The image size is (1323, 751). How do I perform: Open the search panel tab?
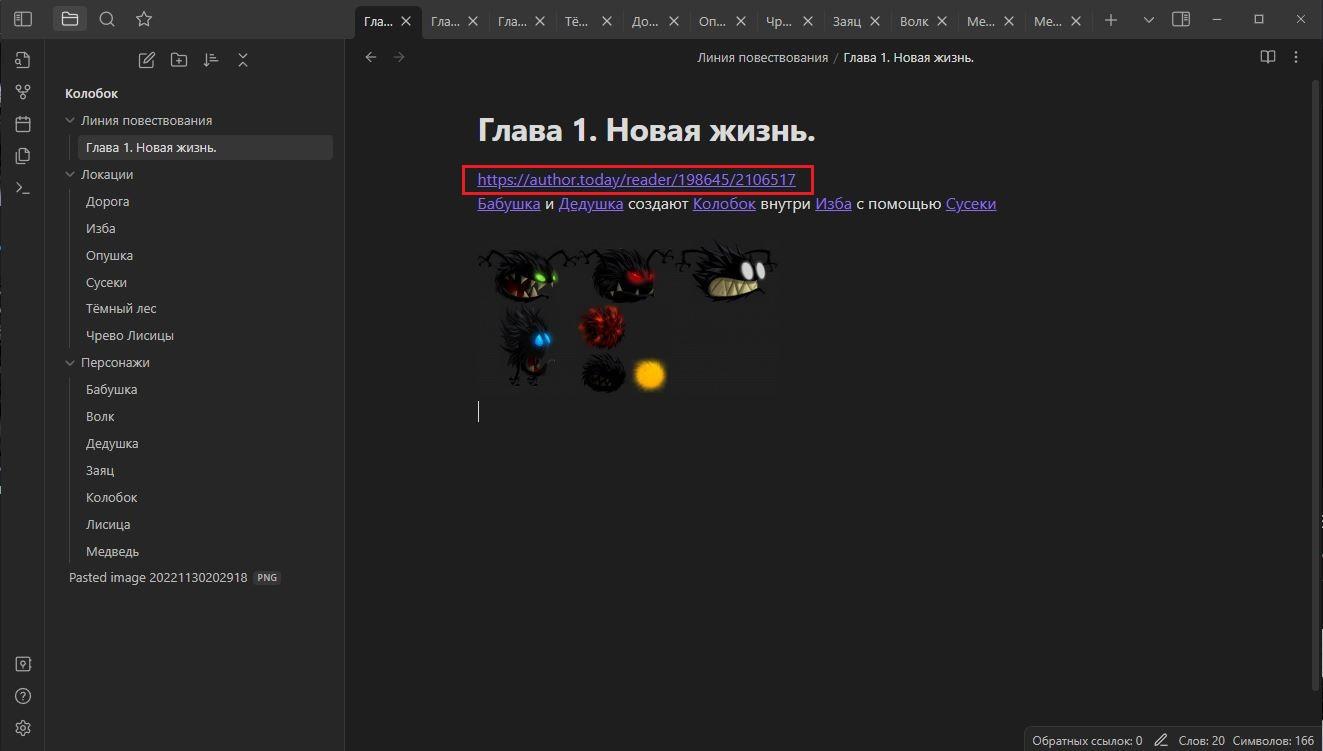click(107, 19)
